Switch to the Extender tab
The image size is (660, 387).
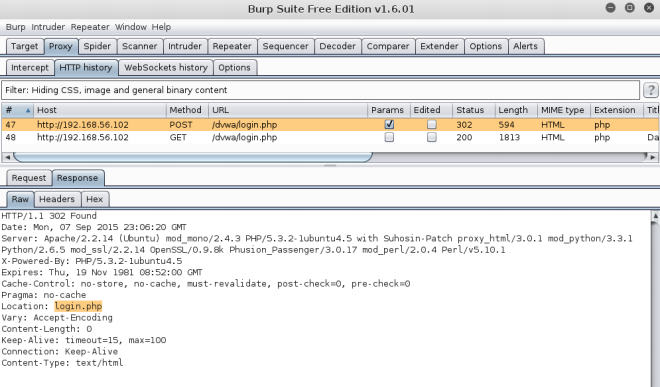point(439,46)
